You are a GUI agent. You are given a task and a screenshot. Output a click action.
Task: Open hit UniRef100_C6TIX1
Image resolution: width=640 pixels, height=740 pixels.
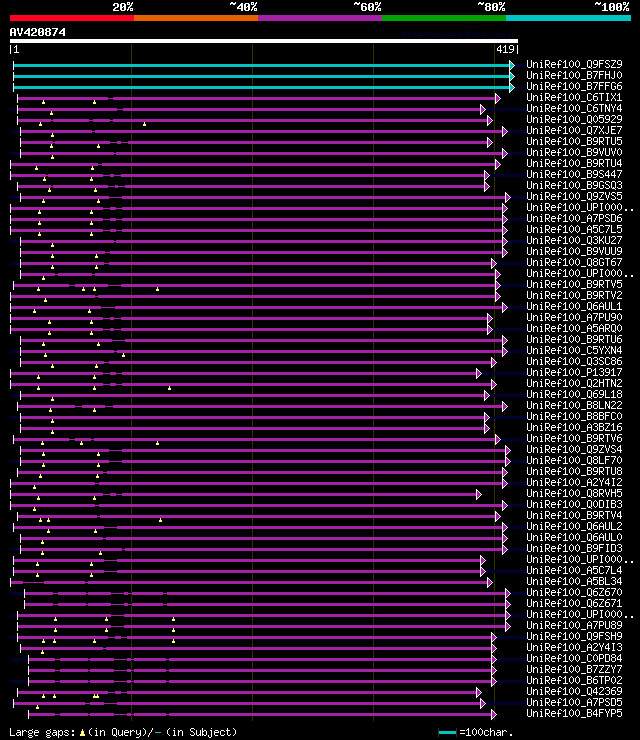pos(574,97)
